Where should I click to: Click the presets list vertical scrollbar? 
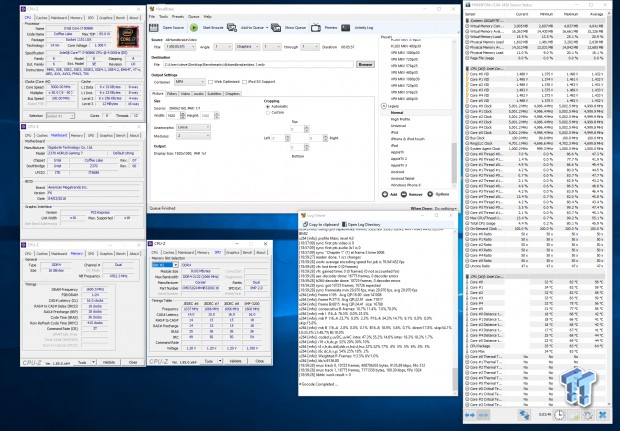454,111
